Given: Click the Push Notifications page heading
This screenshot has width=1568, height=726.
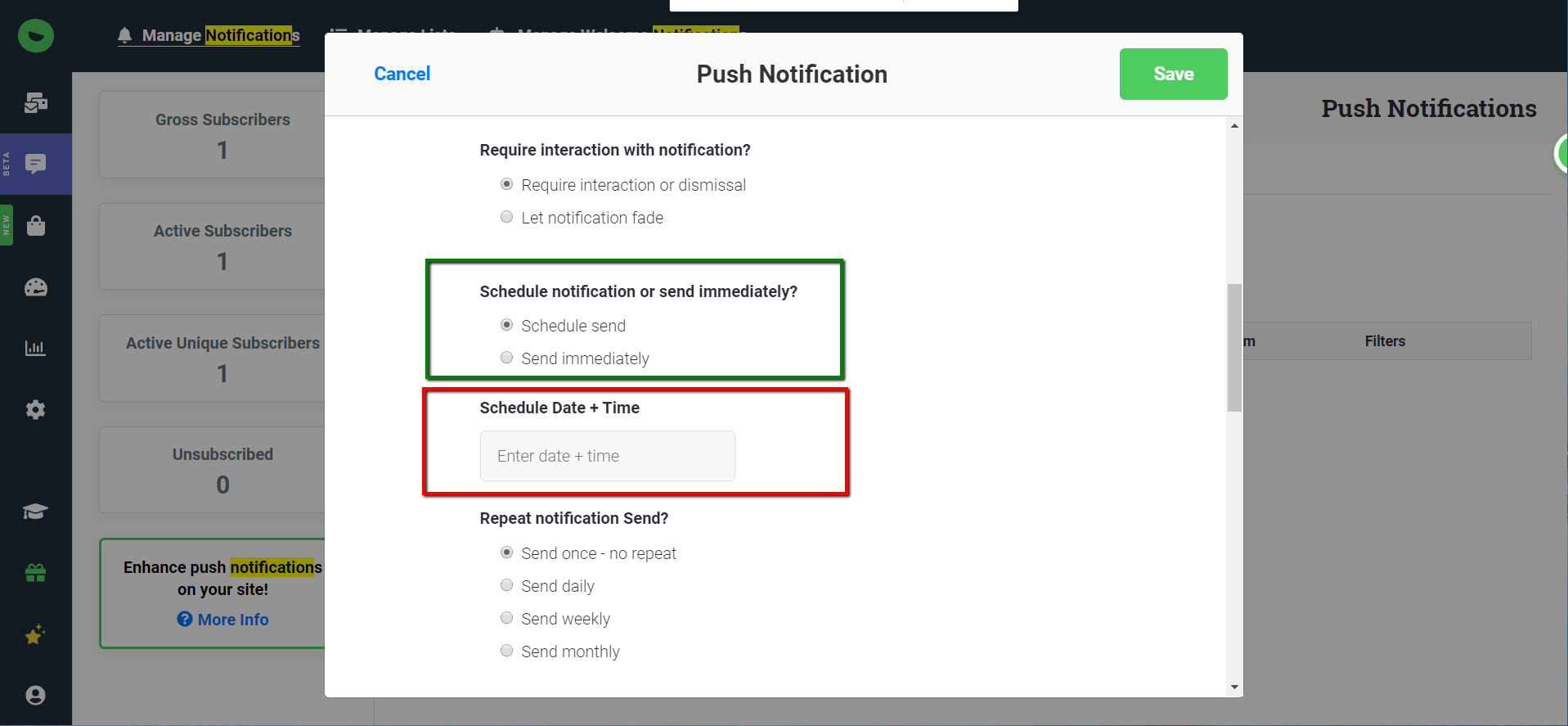Looking at the screenshot, I should 1429,108.
